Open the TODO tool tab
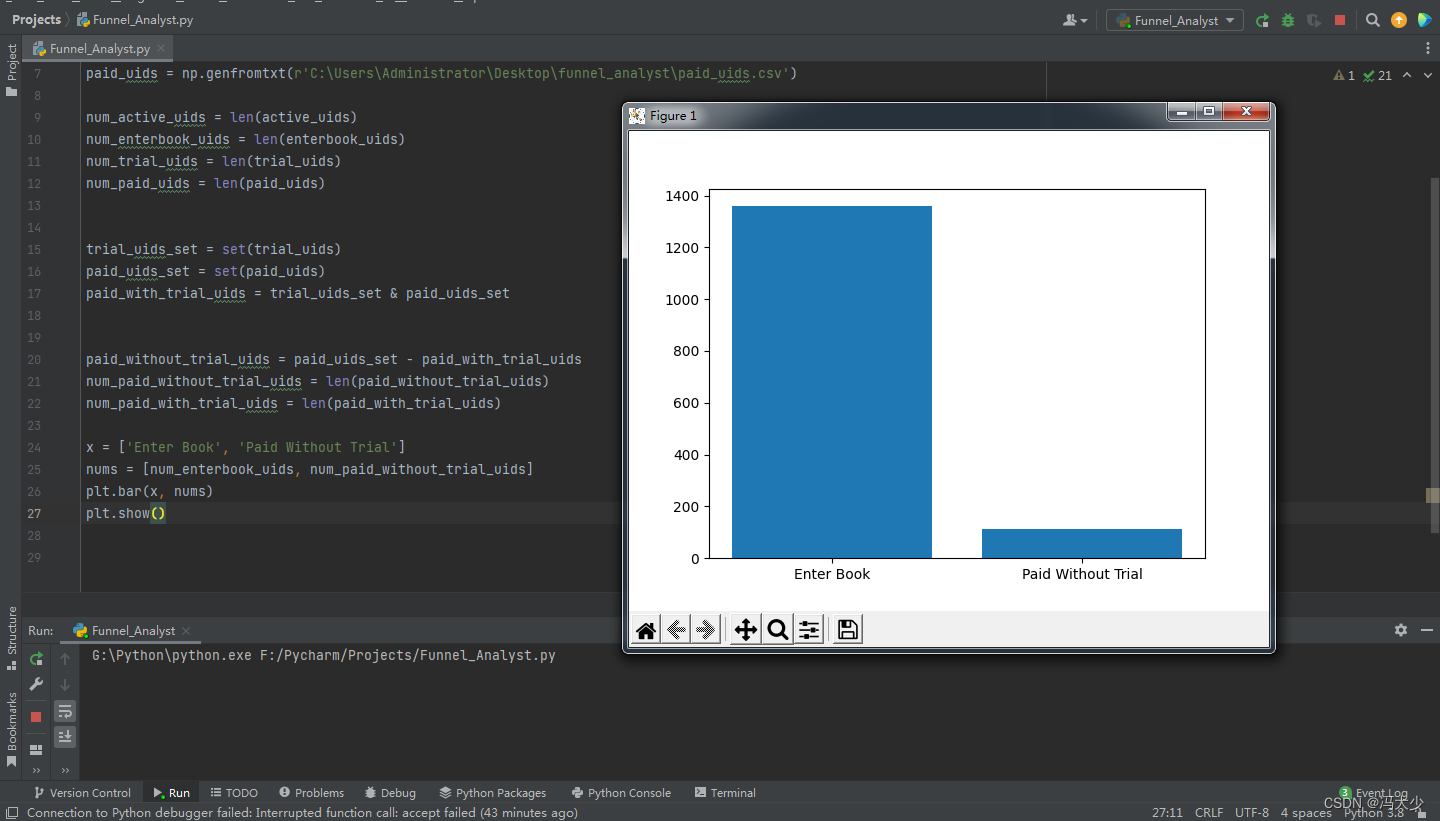Screen dimensions: 1440x821 [234, 793]
